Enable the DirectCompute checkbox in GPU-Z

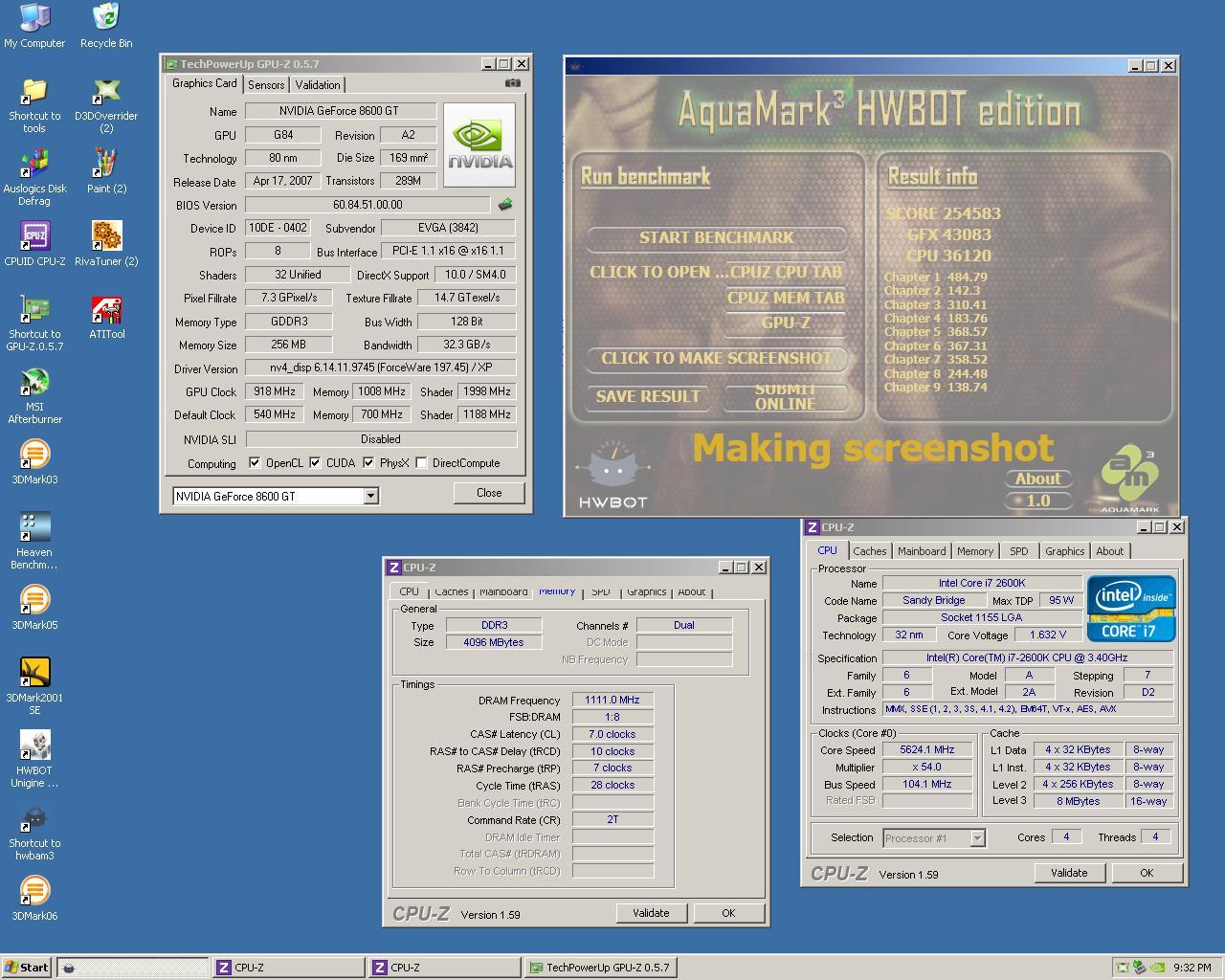click(421, 462)
